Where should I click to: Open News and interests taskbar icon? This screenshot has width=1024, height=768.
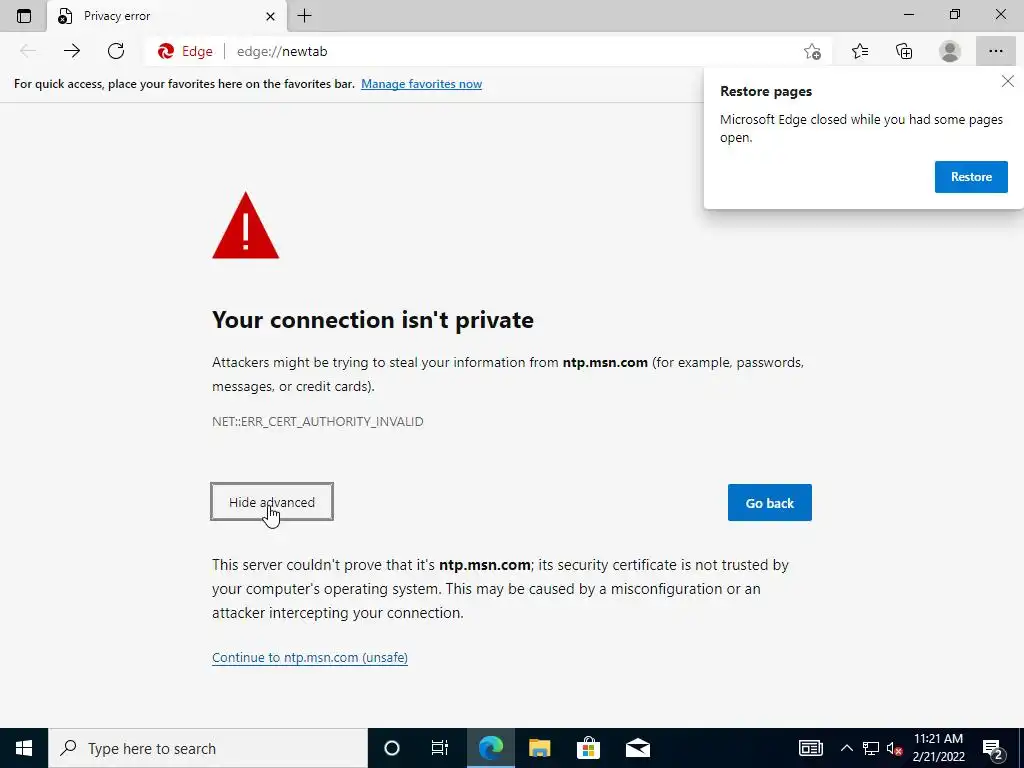pyautogui.click(x=810, y=748)
